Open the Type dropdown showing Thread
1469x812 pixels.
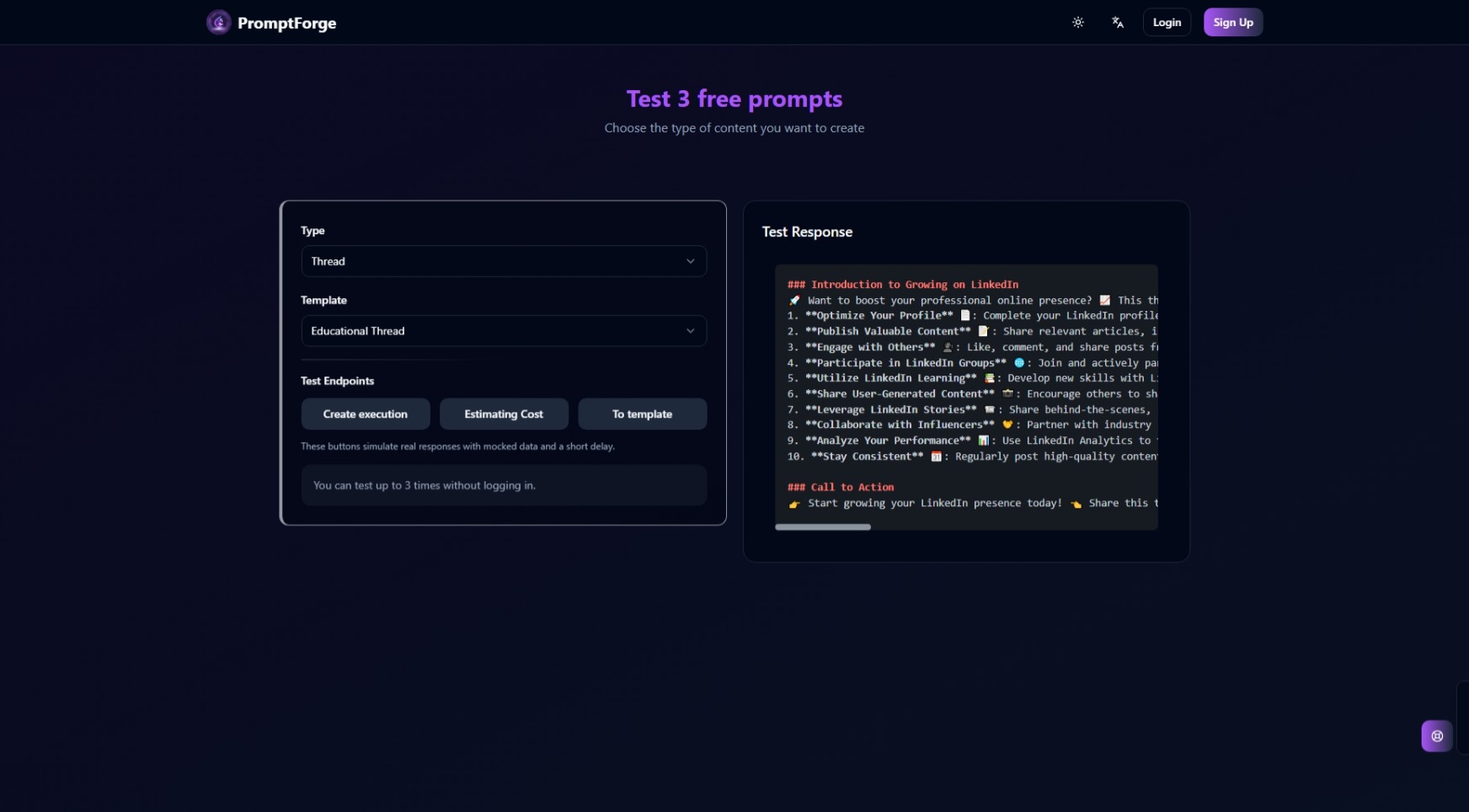(504, 261)
